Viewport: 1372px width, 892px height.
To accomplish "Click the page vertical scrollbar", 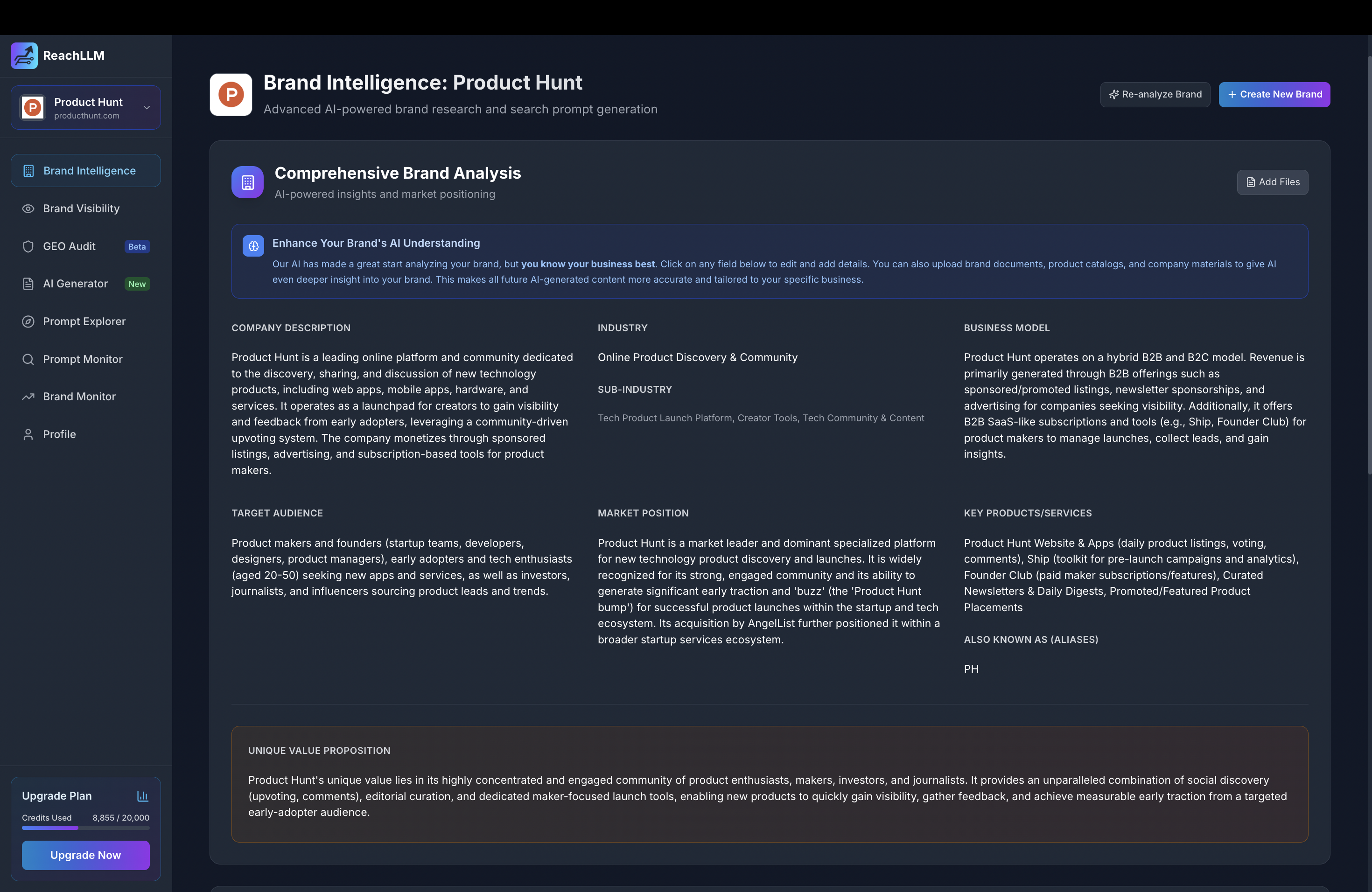I will pyautogui.click(x=1369, y=265).
